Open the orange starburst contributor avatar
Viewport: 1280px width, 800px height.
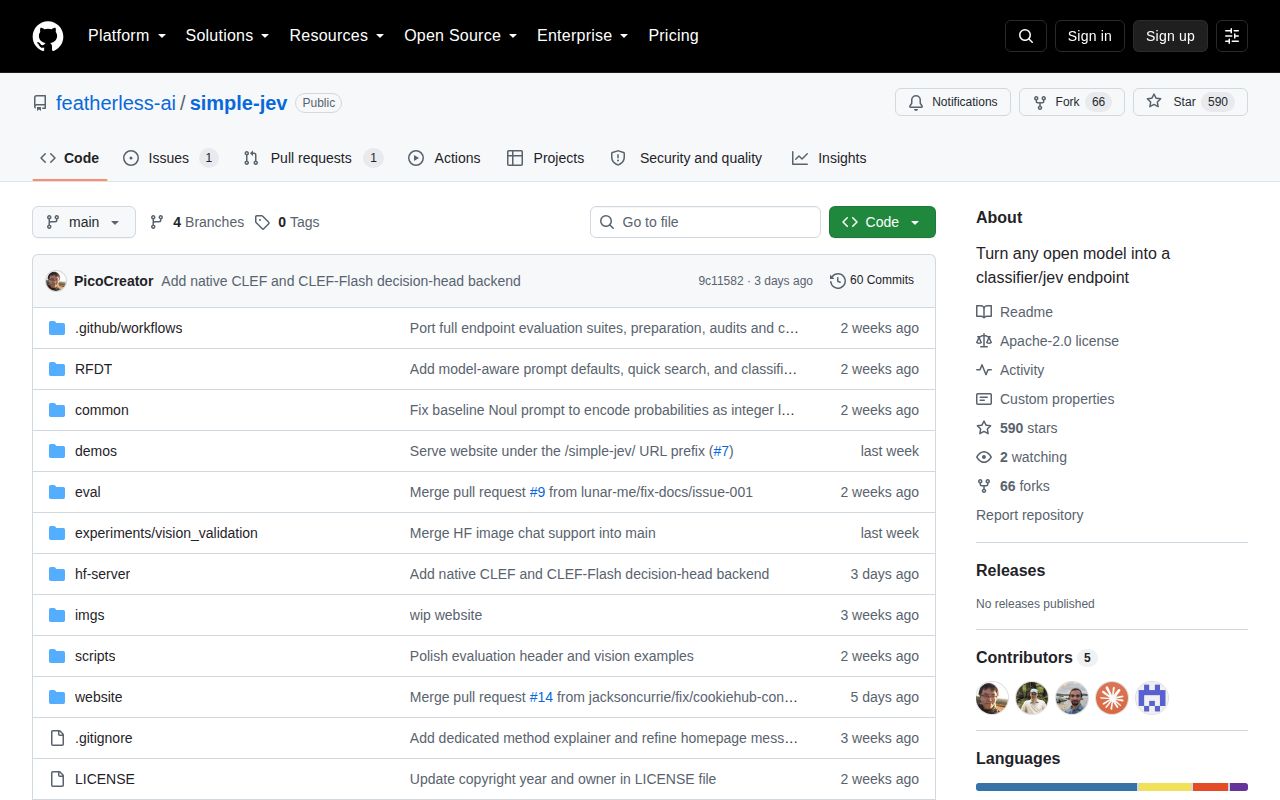[x=1112, y=698]
